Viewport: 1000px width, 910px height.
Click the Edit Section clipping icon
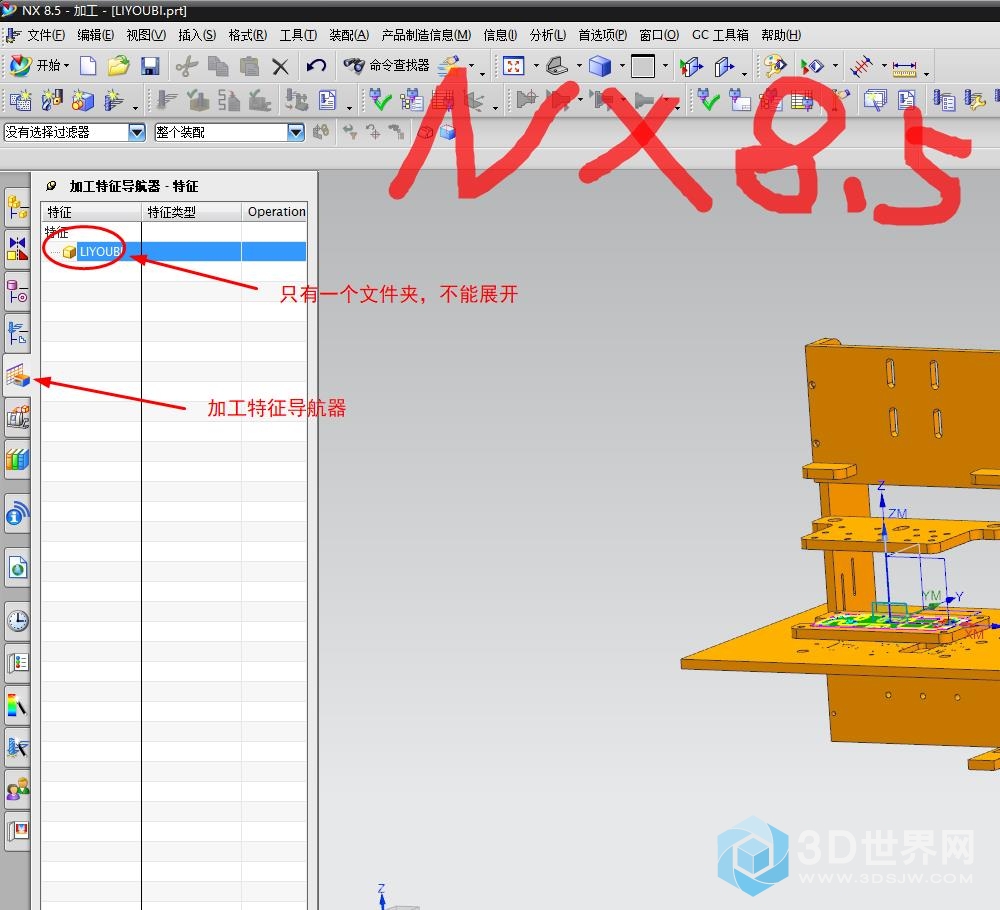tap(691, 66)
